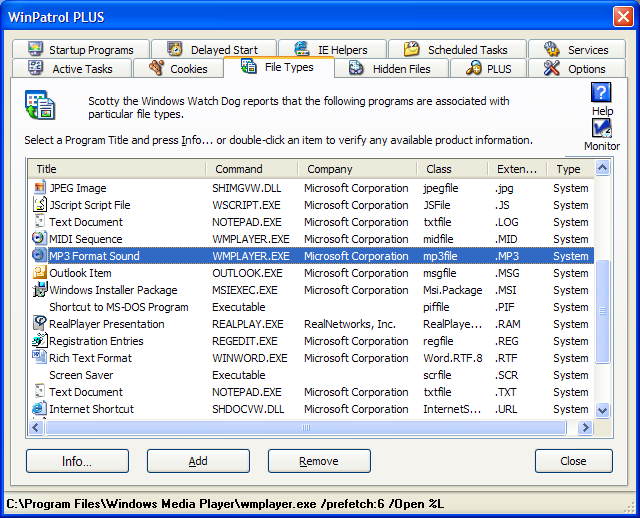Image resolution: width=640 pixels, height=518 pixels.
Task: Click the Add button
Action: coord(198,461)
